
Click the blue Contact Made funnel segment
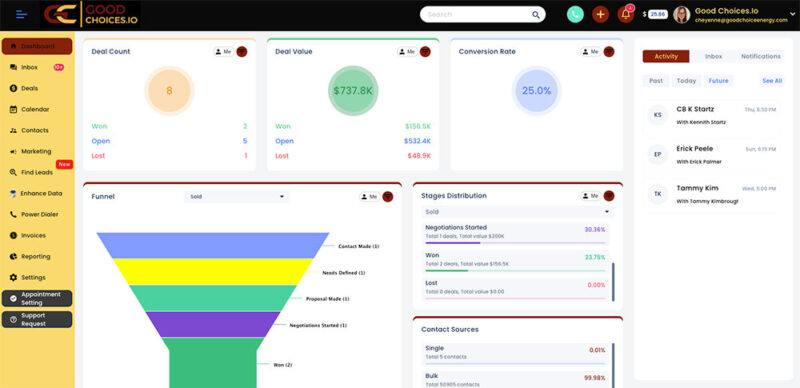point(213,246)
